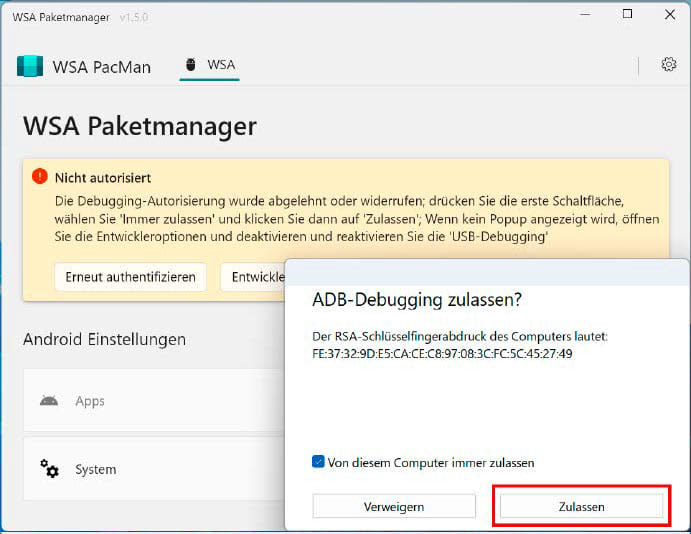Open settings via the gear icon

(669, 64)
